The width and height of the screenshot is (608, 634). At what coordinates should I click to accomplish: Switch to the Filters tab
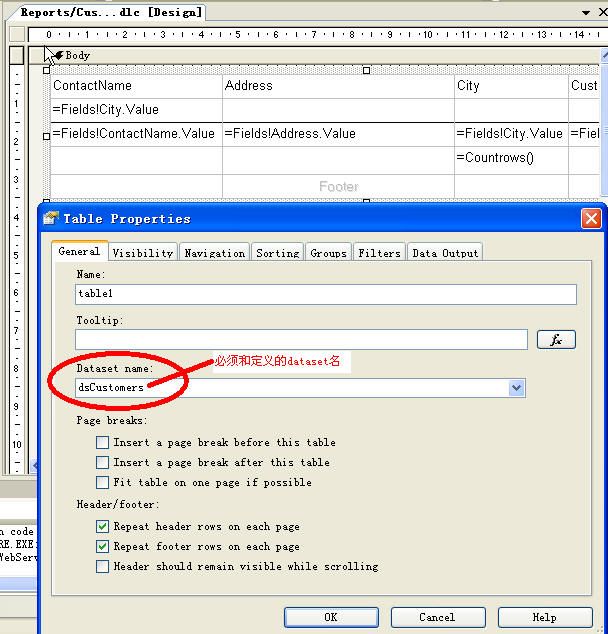379,253
